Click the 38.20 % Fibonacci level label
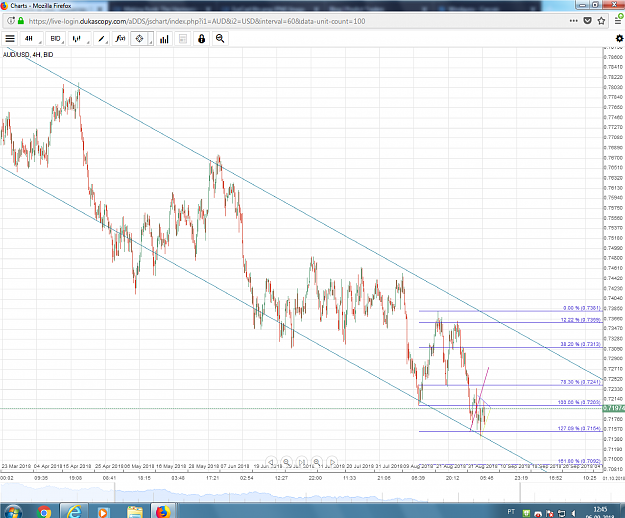The height and width of the screenshot is (518, 625). pos(580,344)
